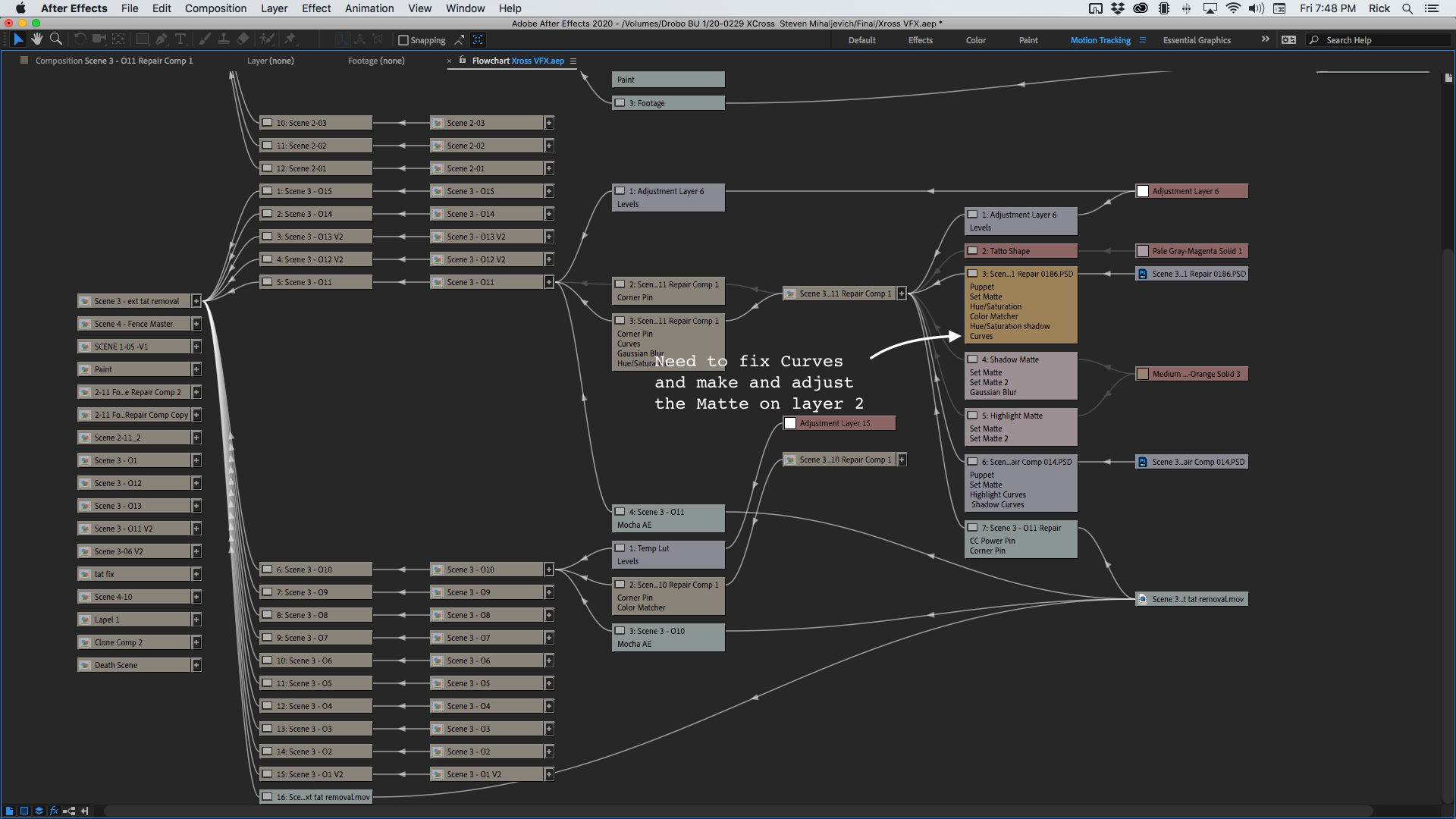
Task: Open the Composition menu
Action: pos(215,8)
